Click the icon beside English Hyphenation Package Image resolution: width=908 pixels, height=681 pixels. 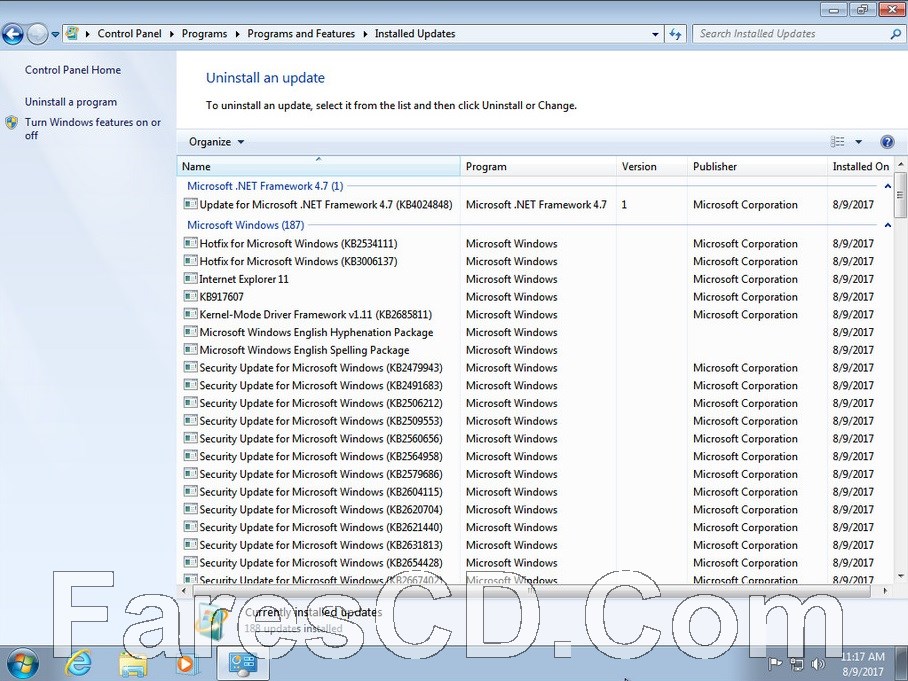[190, 332]
